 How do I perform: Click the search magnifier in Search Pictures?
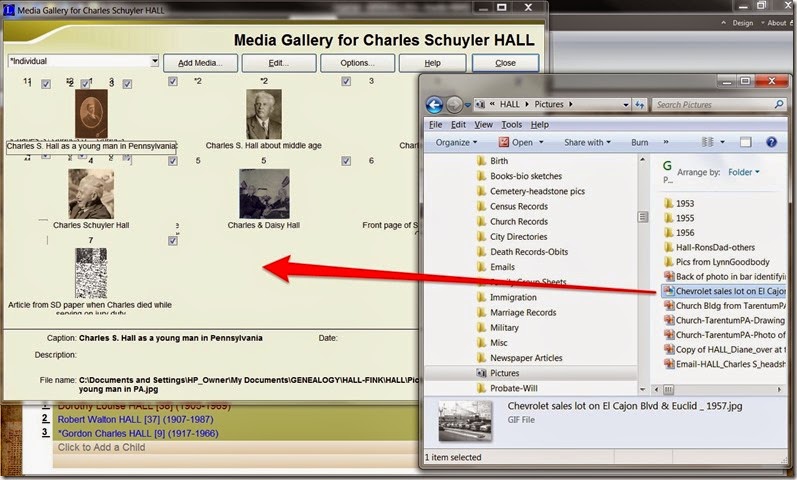[778, 104]
